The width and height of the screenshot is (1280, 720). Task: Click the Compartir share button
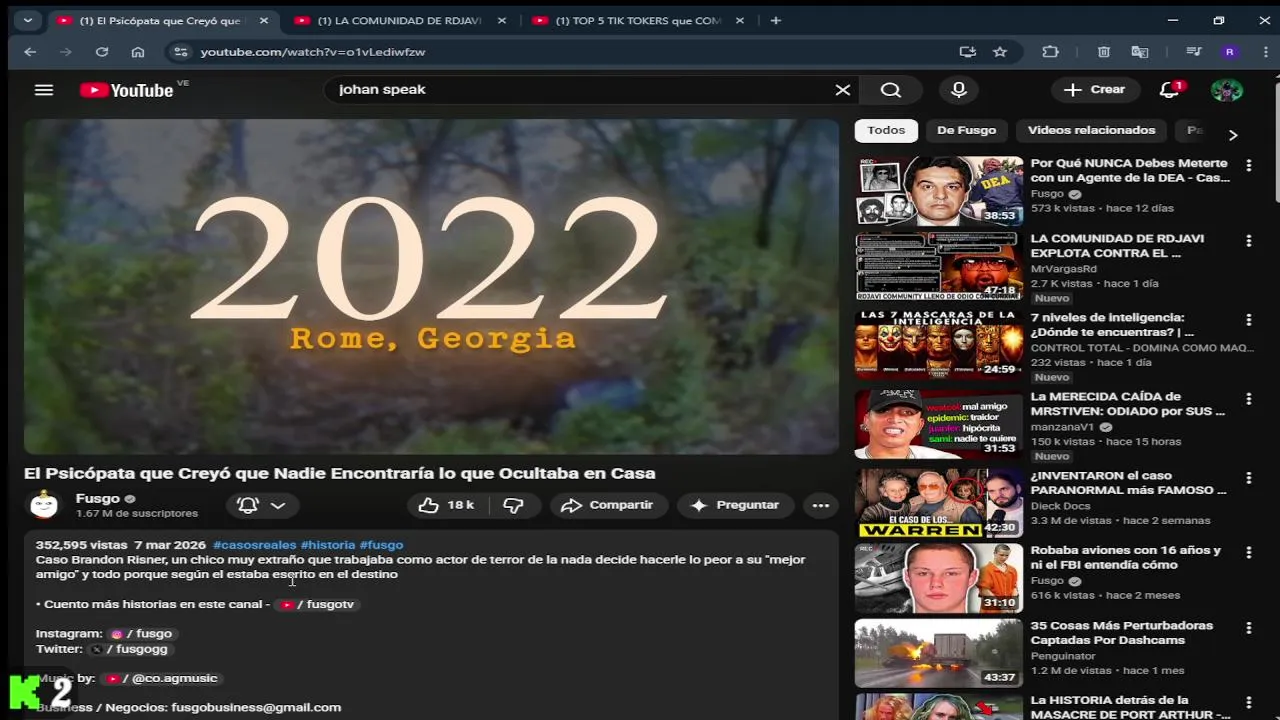pyautogui.click(x=607, y=505)
